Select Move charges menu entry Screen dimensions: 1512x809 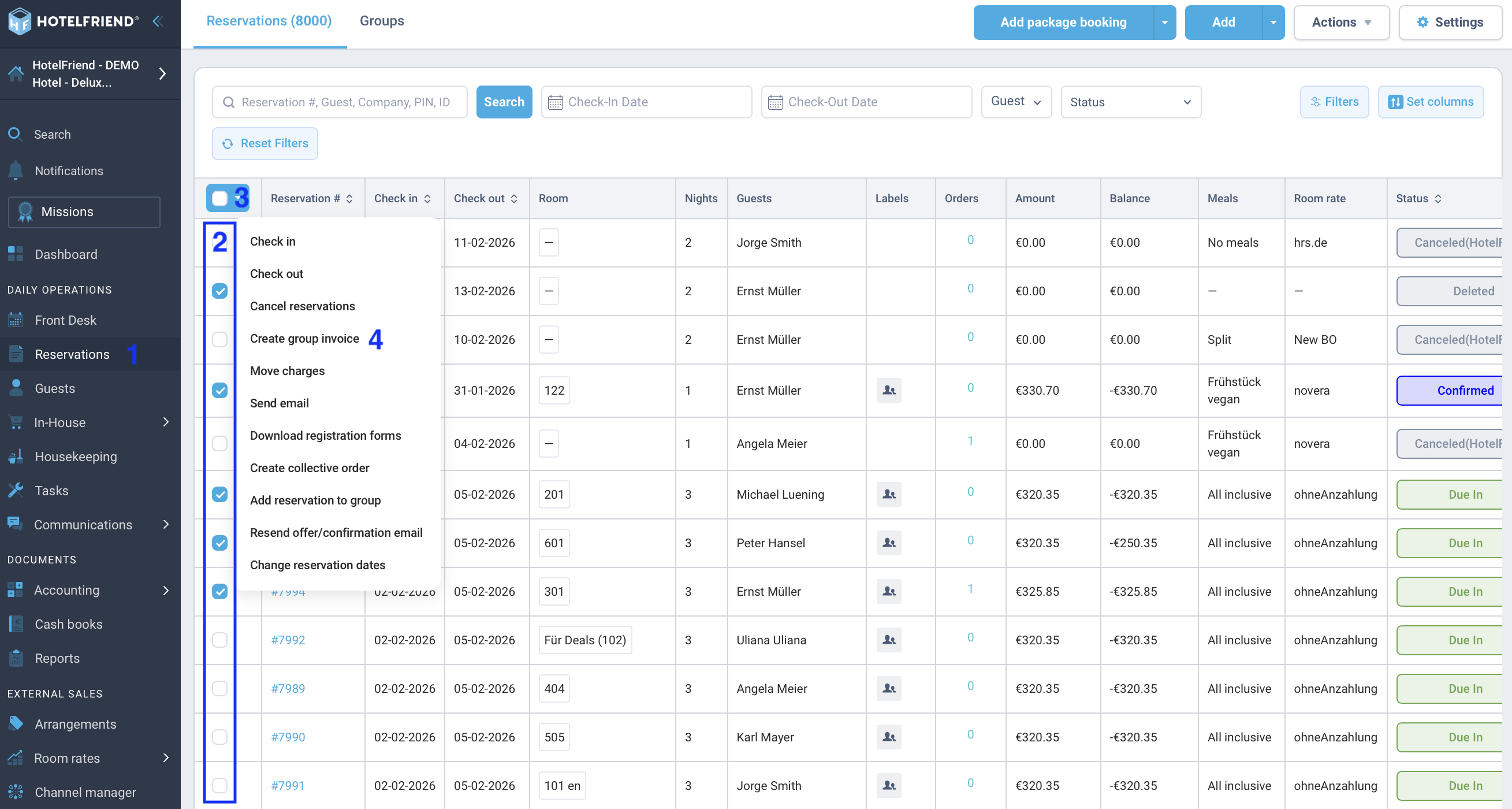[x=287, y=371]
